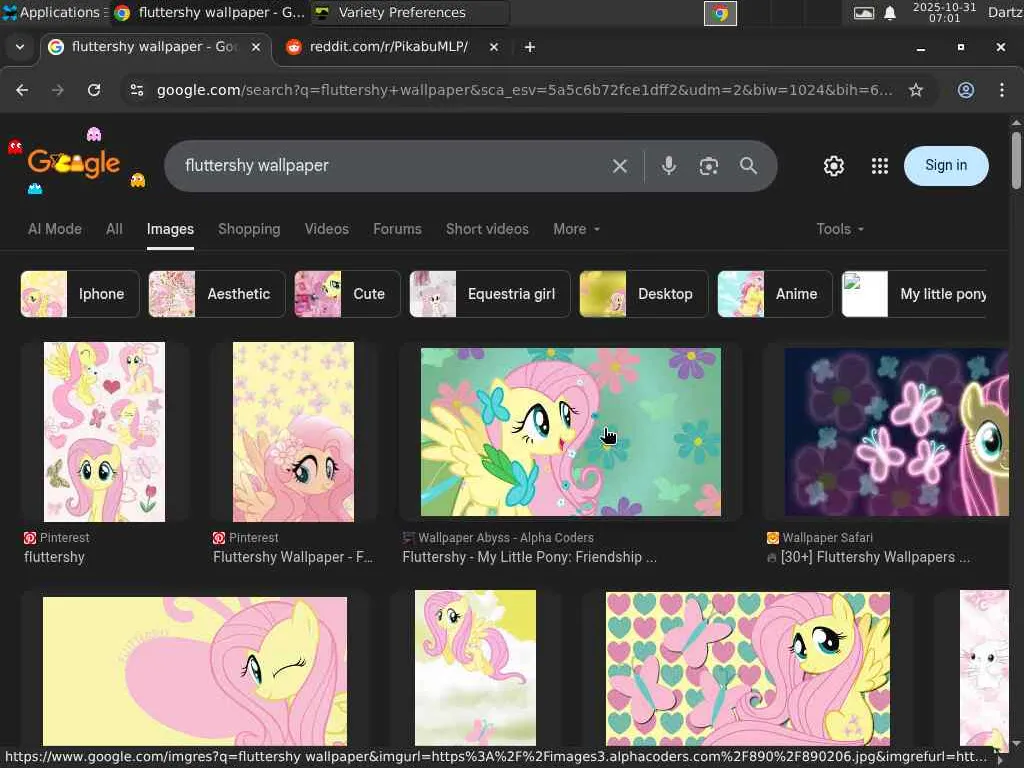The height and width of the screenshot is (768, 1024).
Task: Click the 'fluttershy' caption under first image
Action: [54, 557]
